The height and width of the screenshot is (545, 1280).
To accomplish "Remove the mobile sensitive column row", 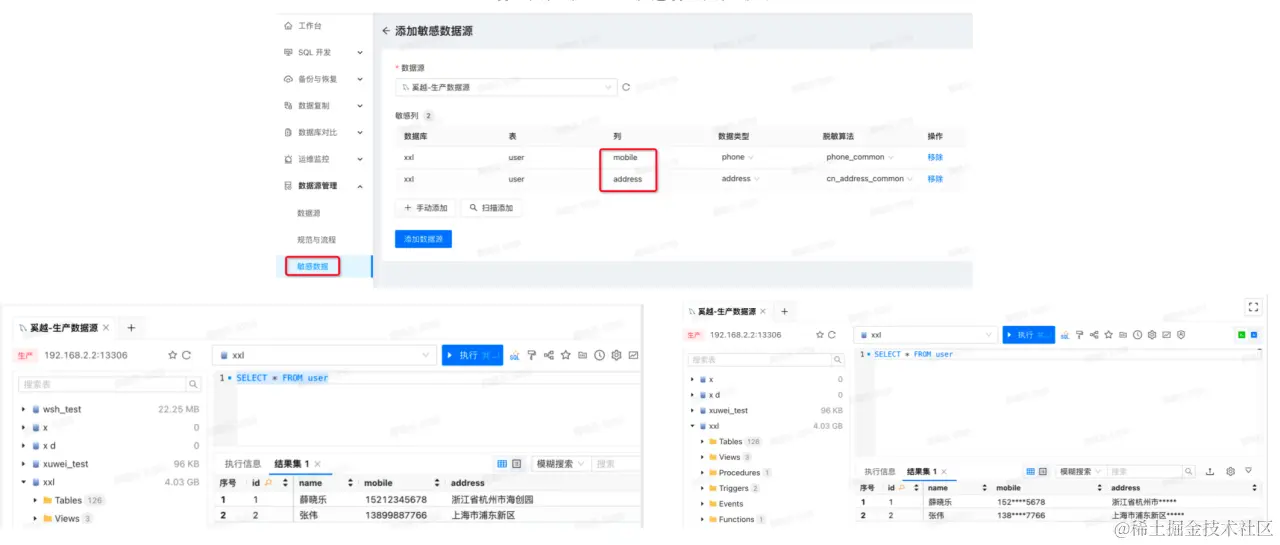I will 934,157.
